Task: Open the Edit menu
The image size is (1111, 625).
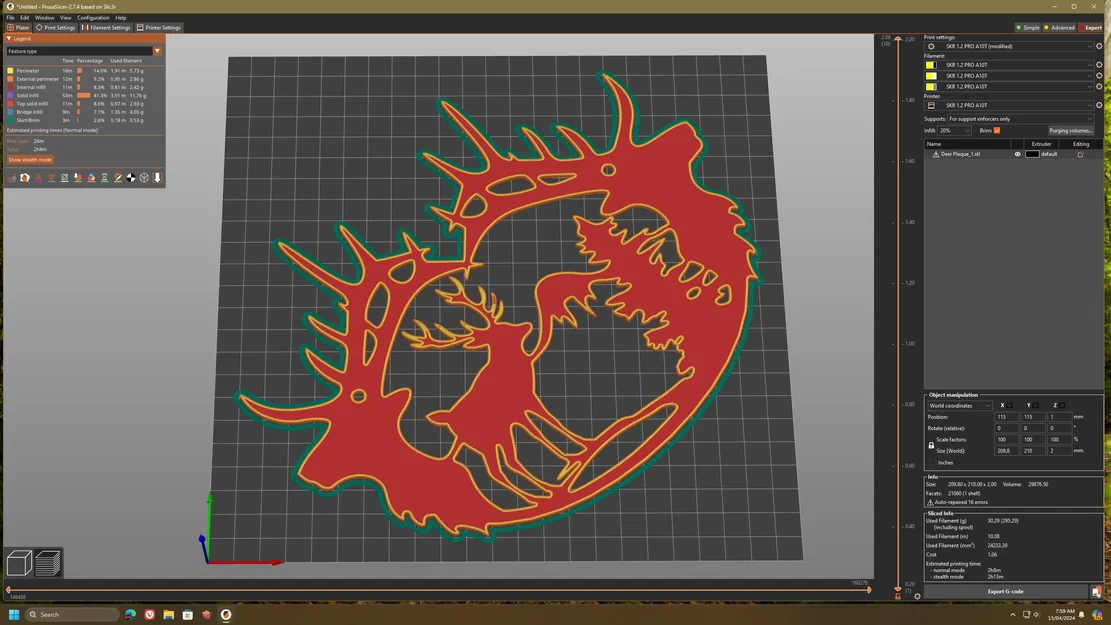Action: tap(25, 18)
